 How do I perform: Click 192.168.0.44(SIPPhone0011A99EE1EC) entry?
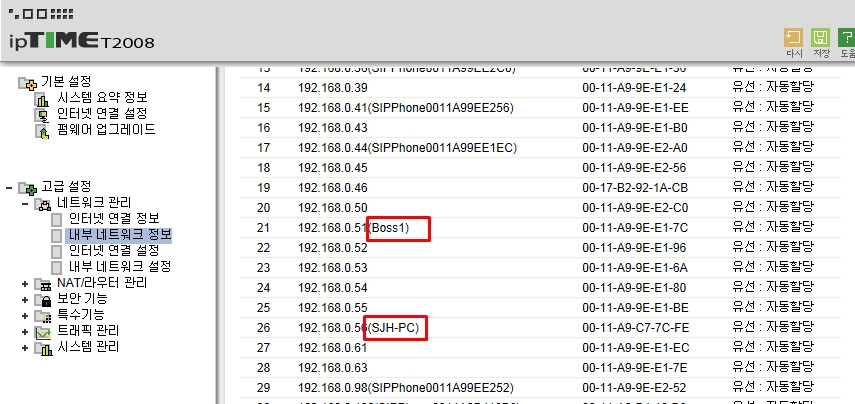[x=407, y=148]
